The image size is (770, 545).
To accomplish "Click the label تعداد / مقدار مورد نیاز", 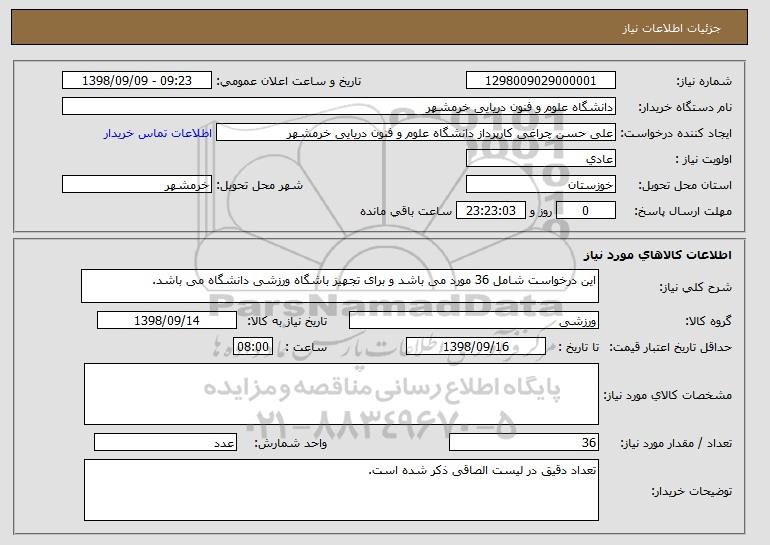I will click(676, 443).
